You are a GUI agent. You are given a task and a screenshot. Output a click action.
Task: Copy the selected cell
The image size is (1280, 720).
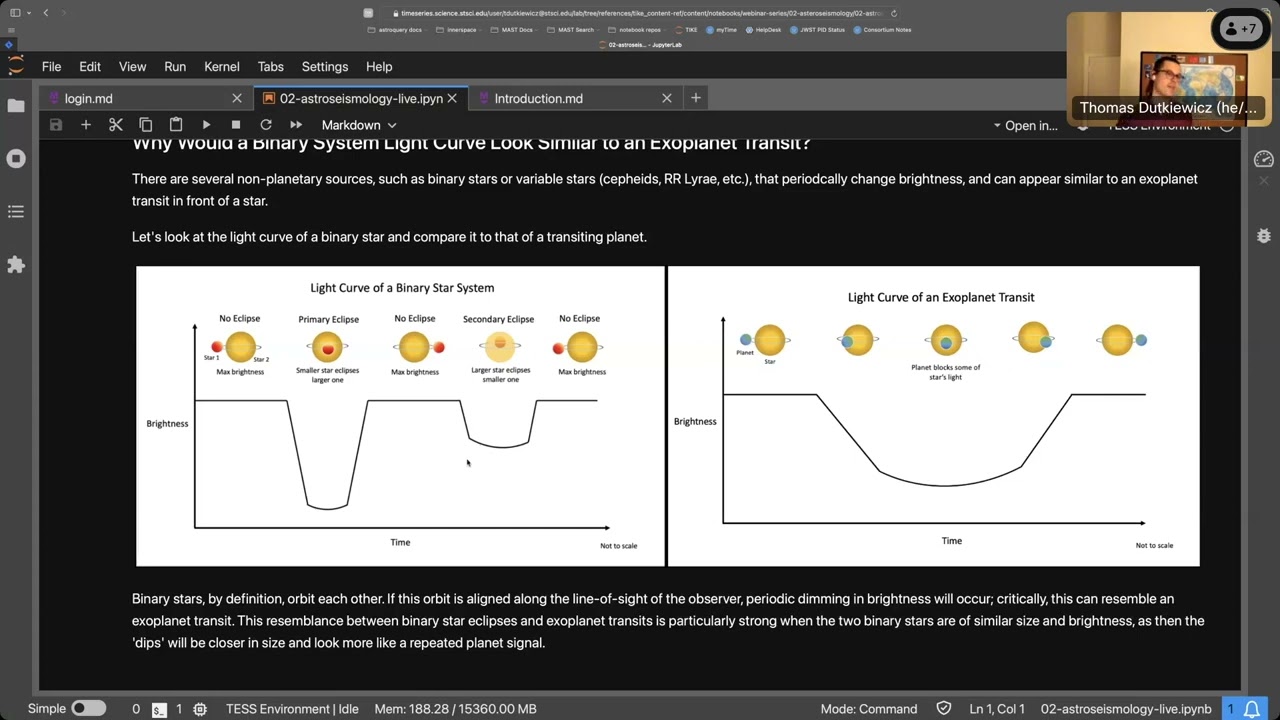point(146,125)
